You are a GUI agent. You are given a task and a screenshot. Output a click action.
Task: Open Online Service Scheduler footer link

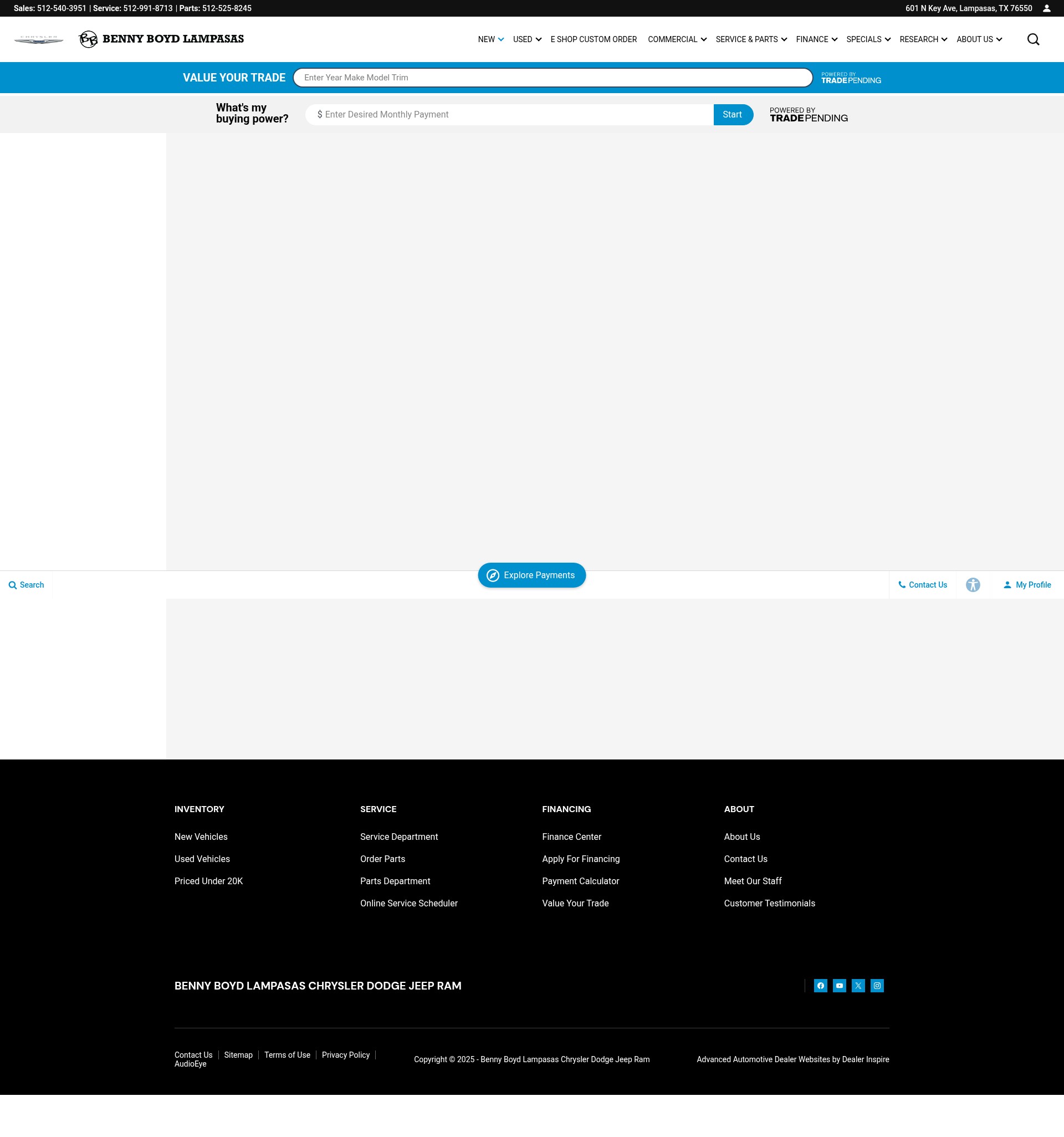[409, 904]
